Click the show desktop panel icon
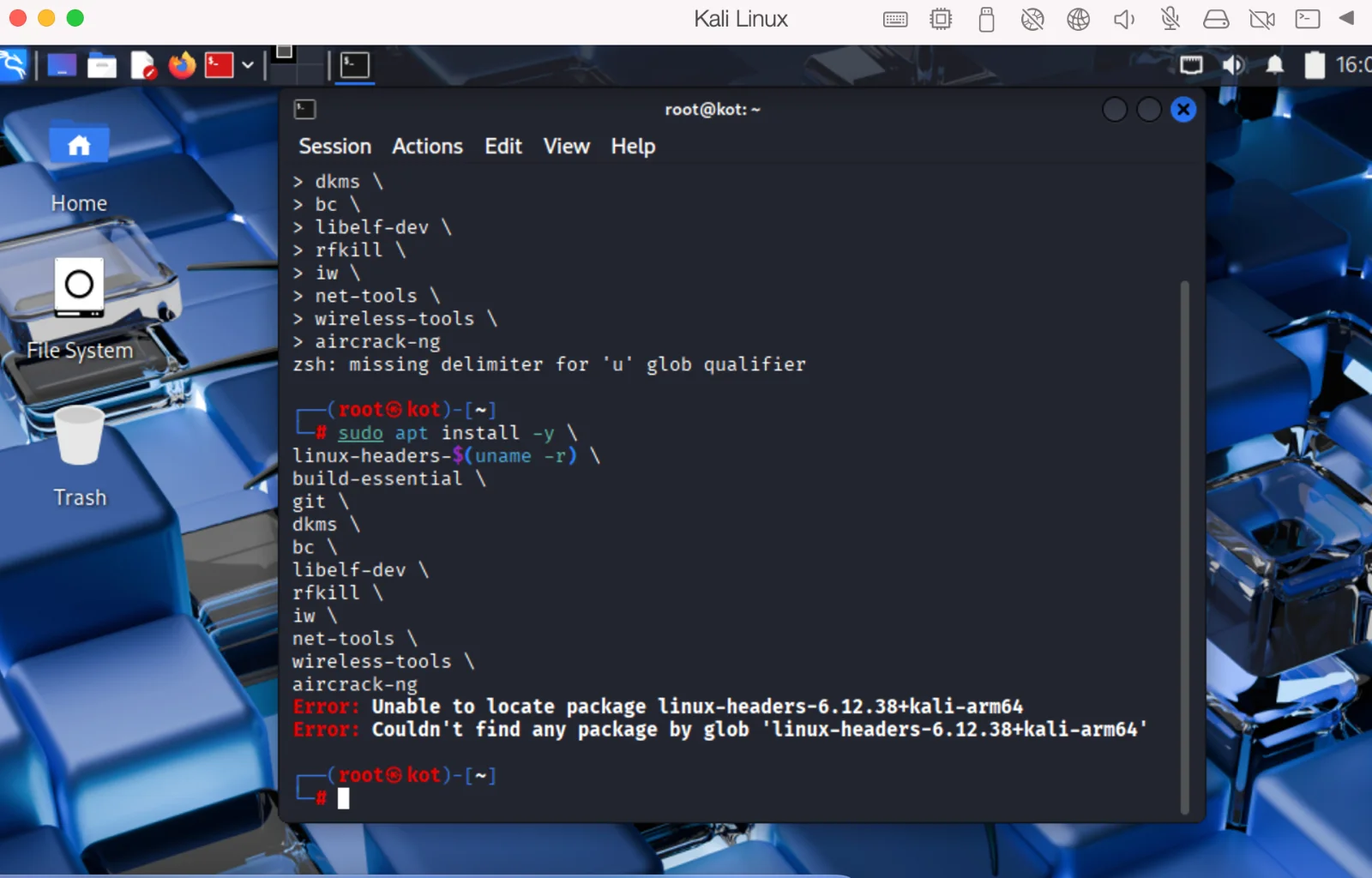This screenshot has width=1372, height=878. (x=62, y=65)
